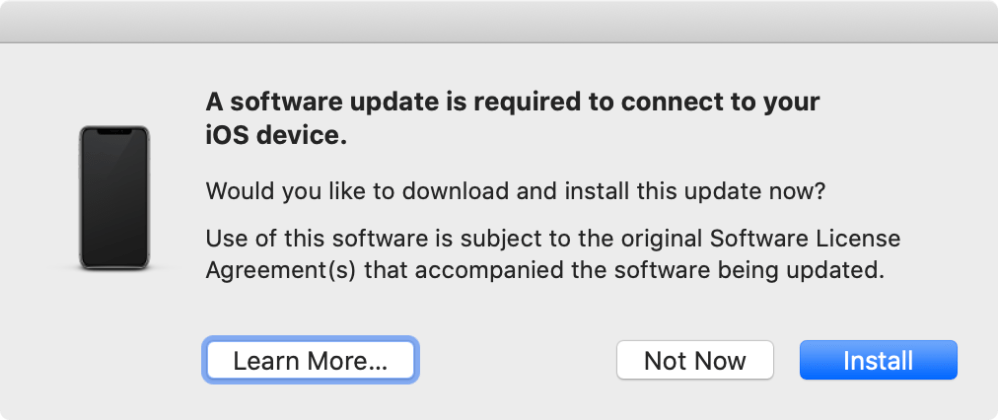Click empty space between Learn More and Not Now
Viewport: 998px width, 420px height.
pos(515,360)
